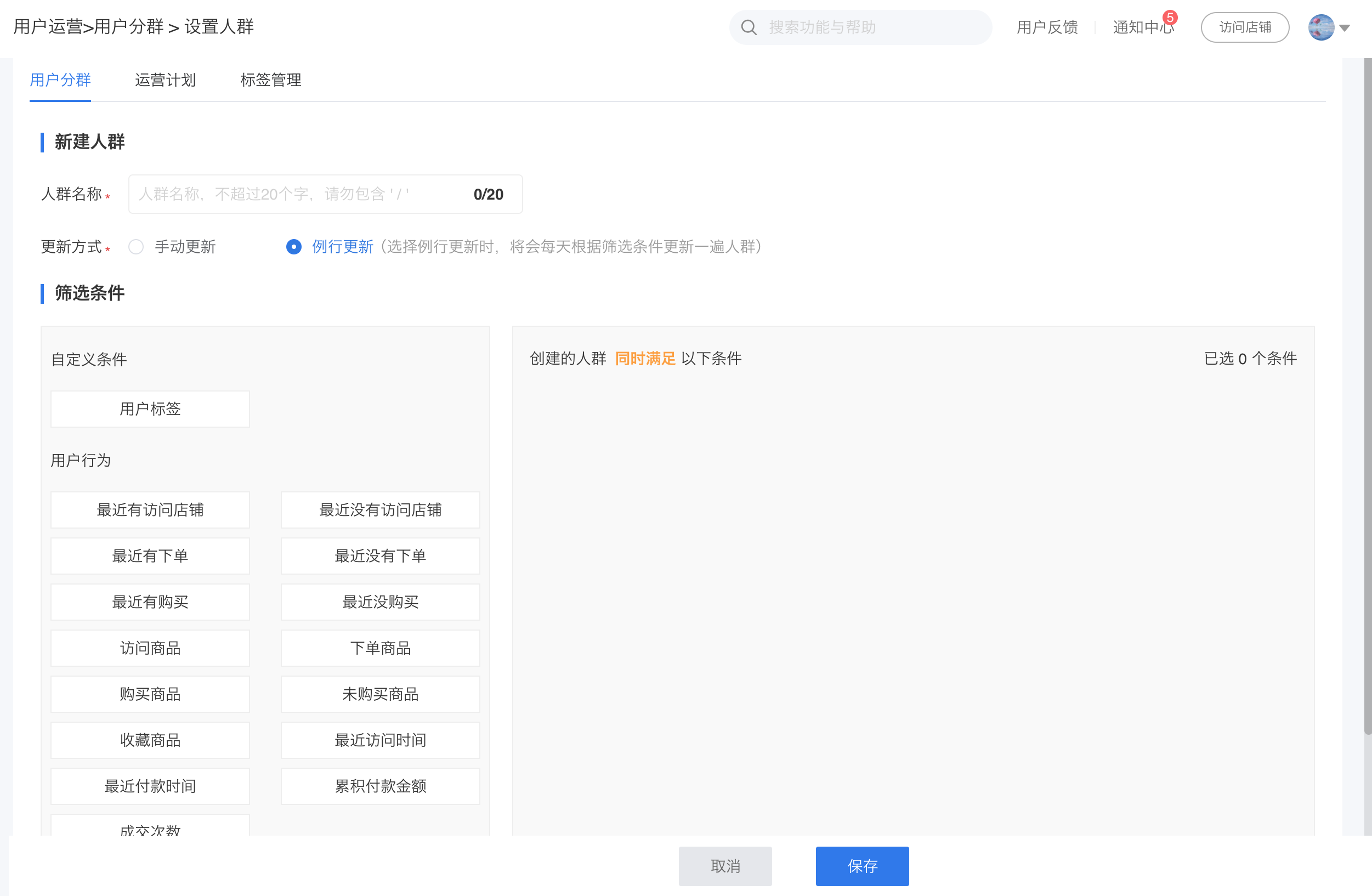The width and height of the screenshot is (1372, 896).
Task: Add the 最近付款时间 condition
Action: pos(150,786)
